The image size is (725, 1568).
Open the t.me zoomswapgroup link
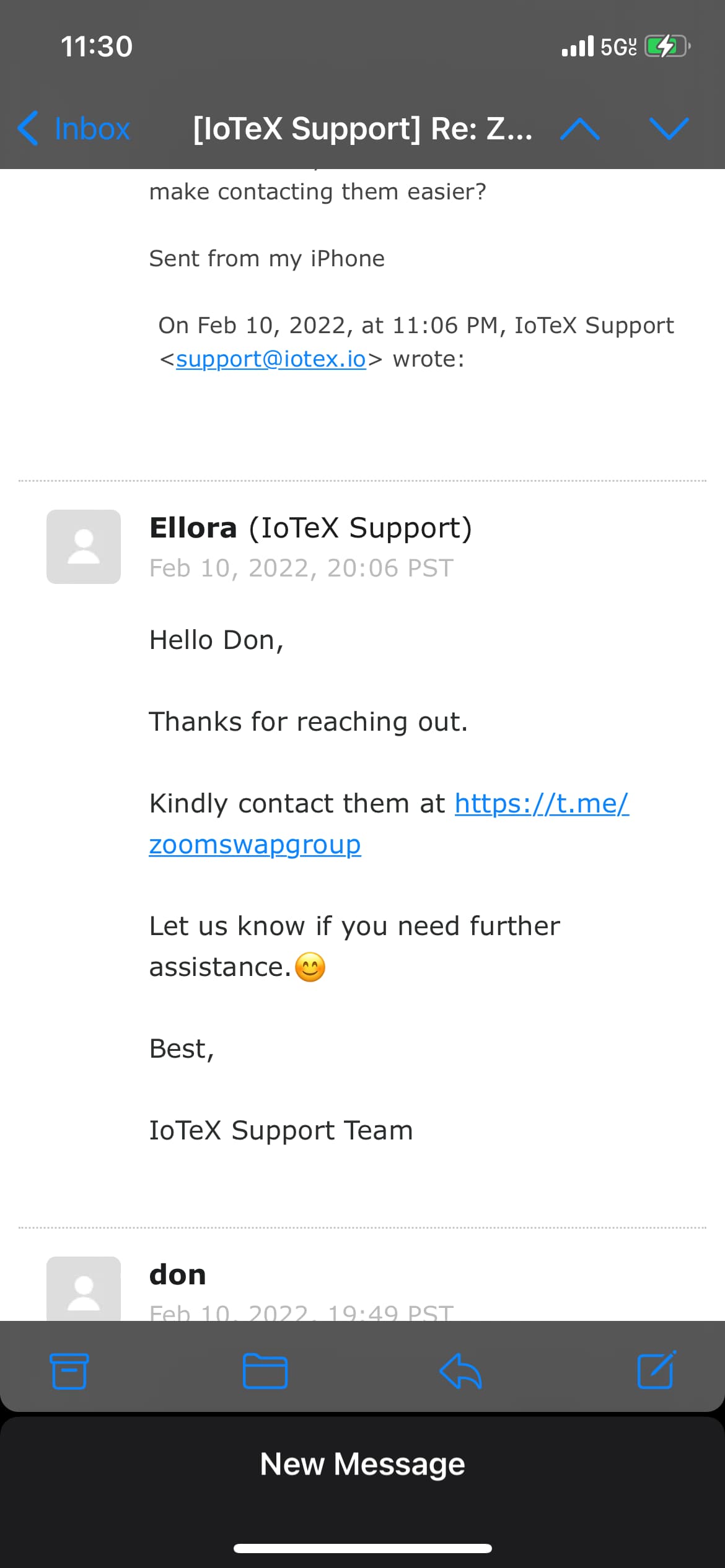[389, 824]
